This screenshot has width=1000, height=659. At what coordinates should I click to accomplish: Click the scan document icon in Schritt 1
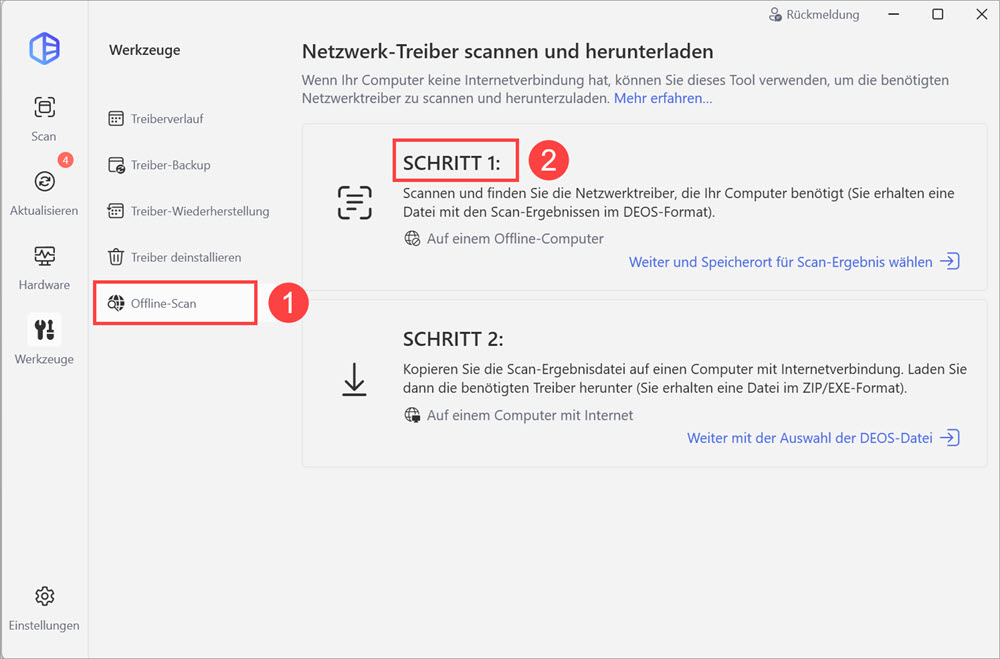(x=355, y=202)
